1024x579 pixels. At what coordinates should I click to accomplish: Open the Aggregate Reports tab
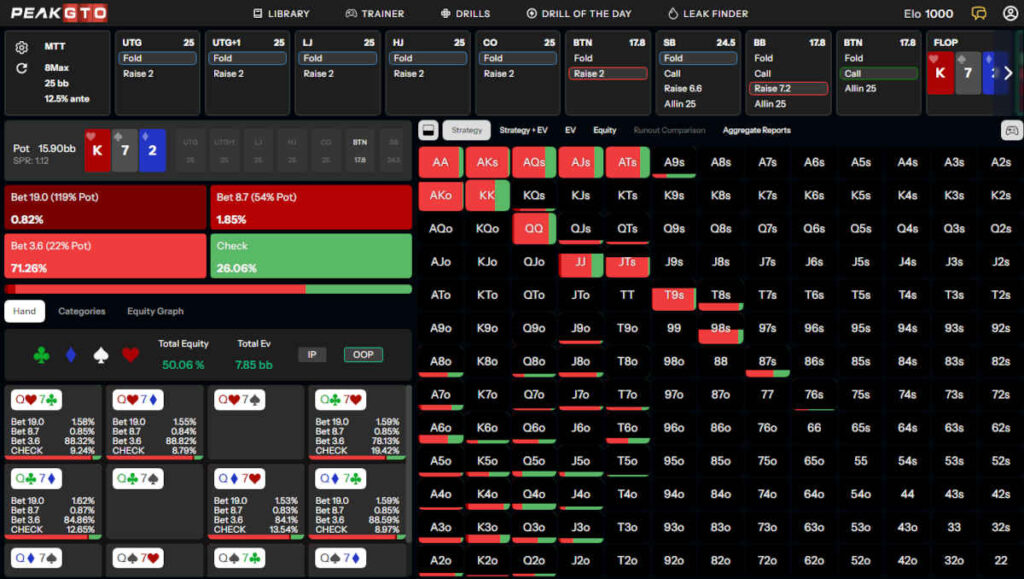click(x=756, y=130)
